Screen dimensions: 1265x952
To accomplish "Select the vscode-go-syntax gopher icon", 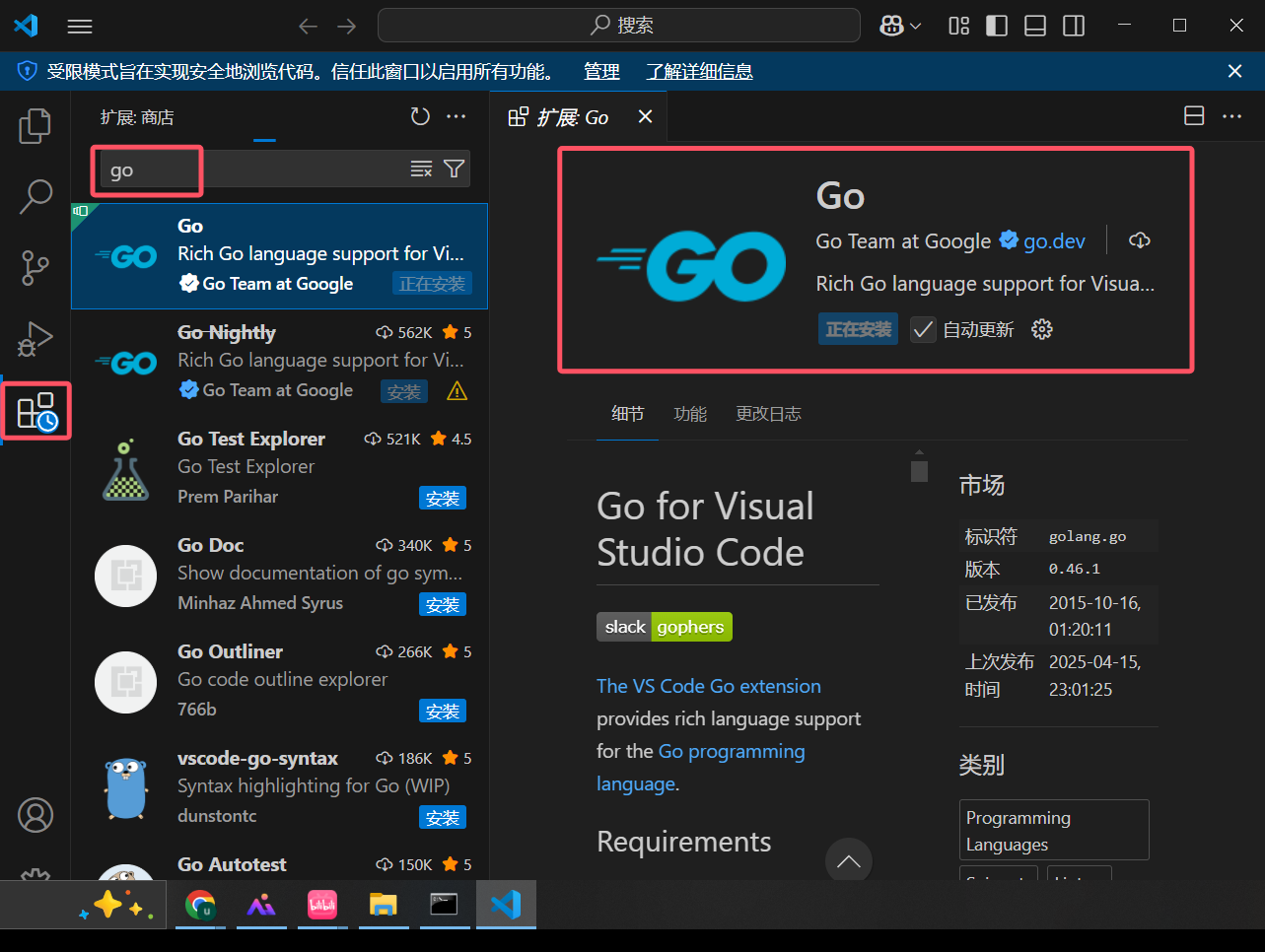I will coord(125,788).
